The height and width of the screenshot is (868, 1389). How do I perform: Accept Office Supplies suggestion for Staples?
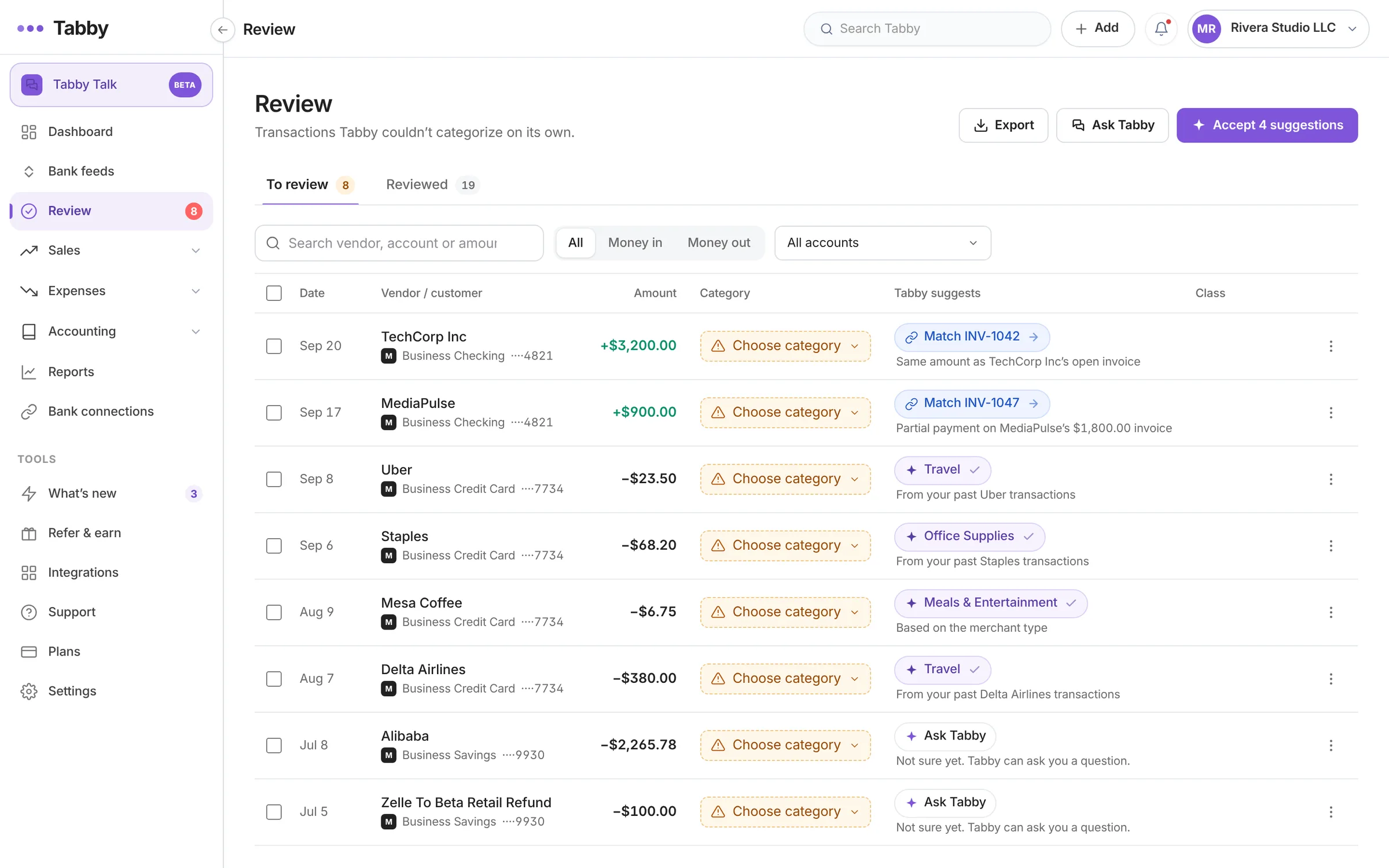coord(969,537)
